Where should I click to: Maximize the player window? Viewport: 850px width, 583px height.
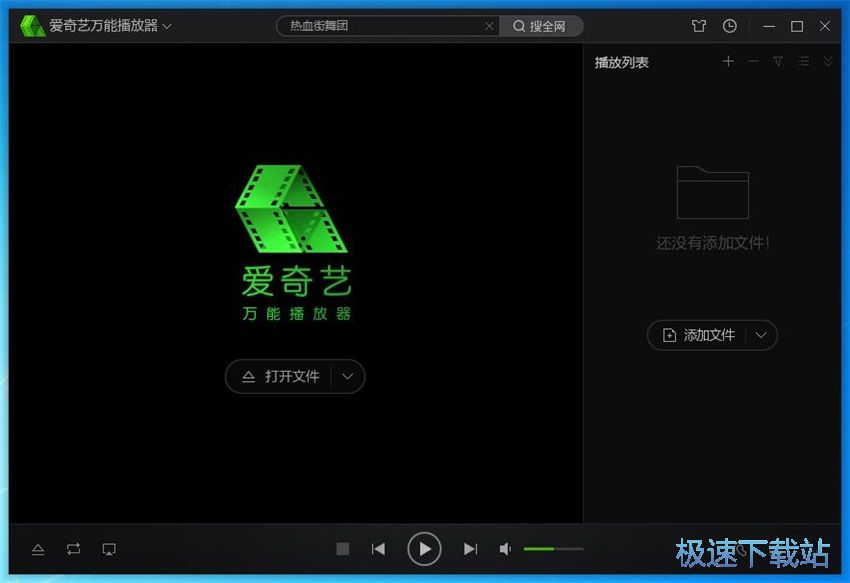(x=797, y=26)
